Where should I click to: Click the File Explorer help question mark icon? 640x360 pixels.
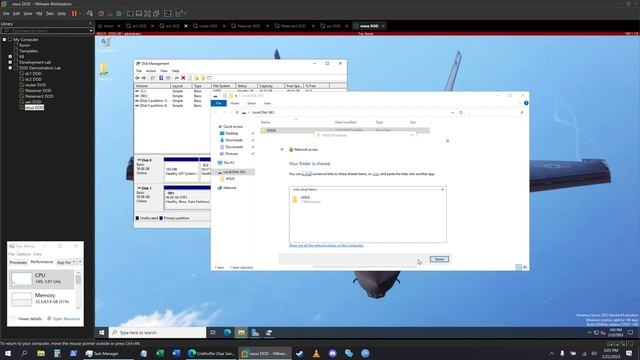[526, 103]
